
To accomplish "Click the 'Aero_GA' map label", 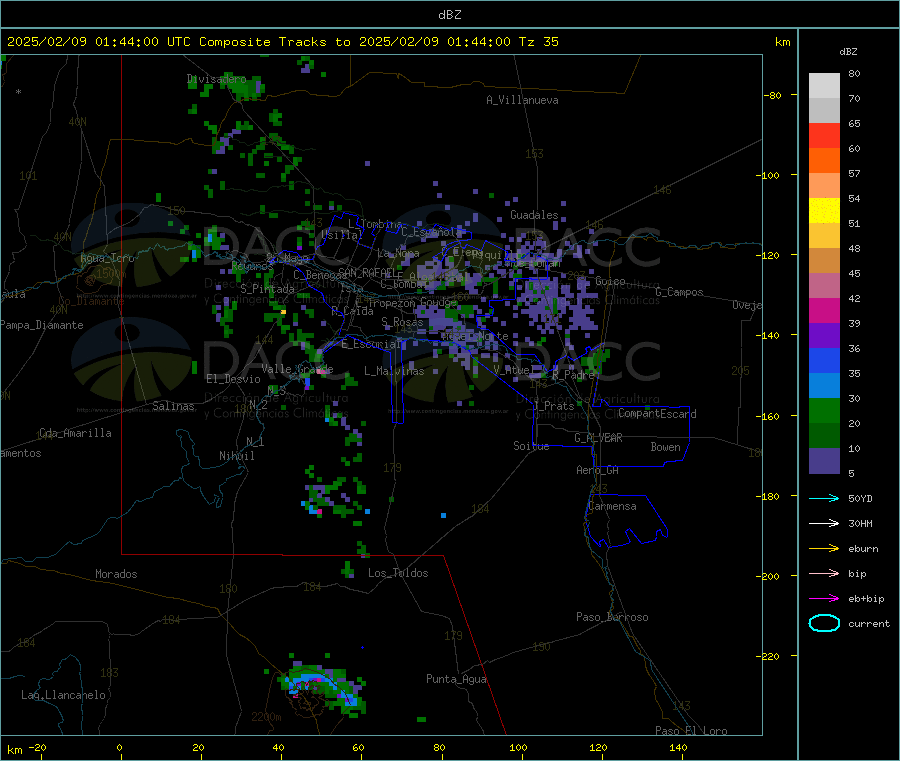I will (x=597, y=471).
